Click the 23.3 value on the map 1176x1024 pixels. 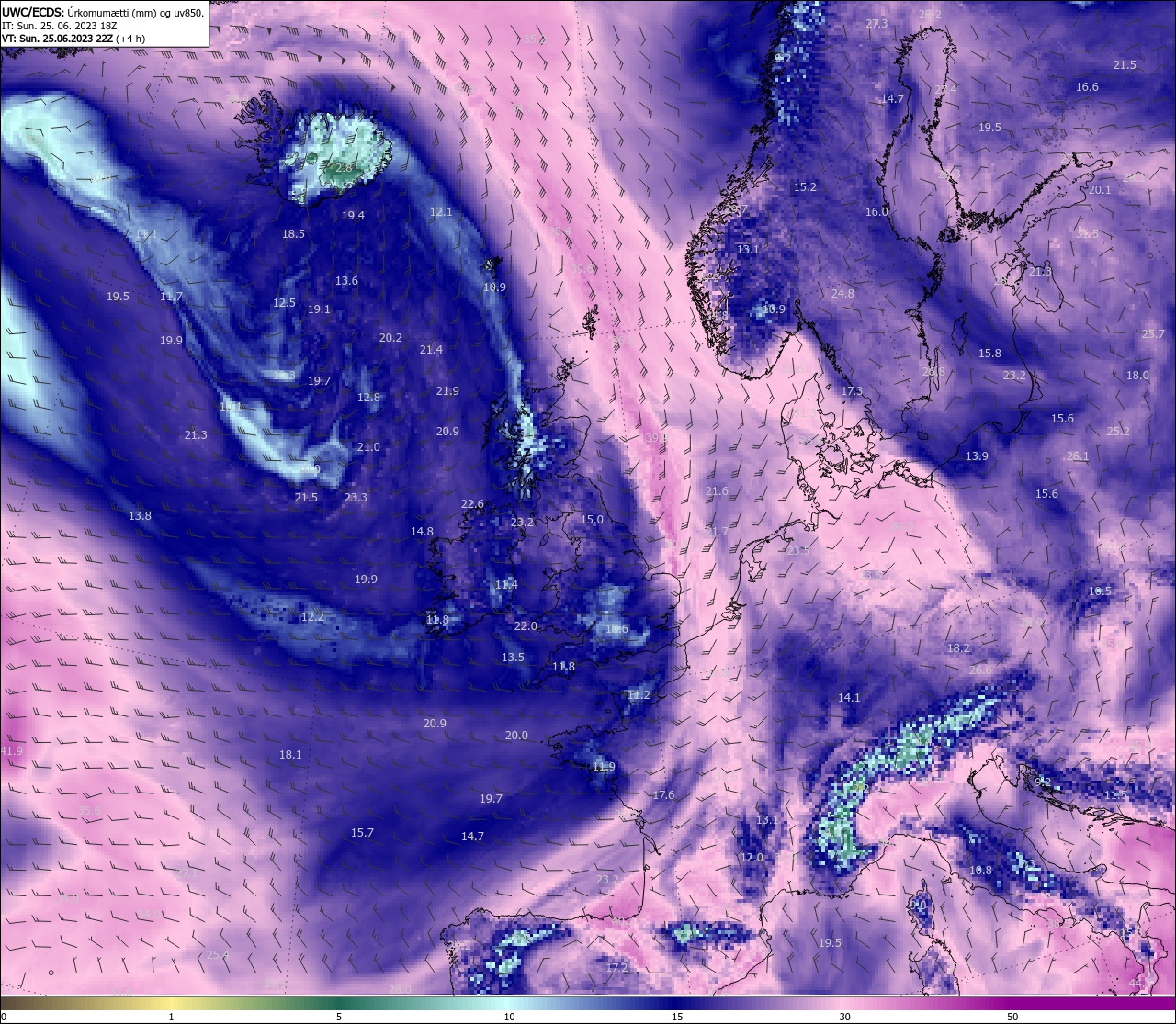356,497
